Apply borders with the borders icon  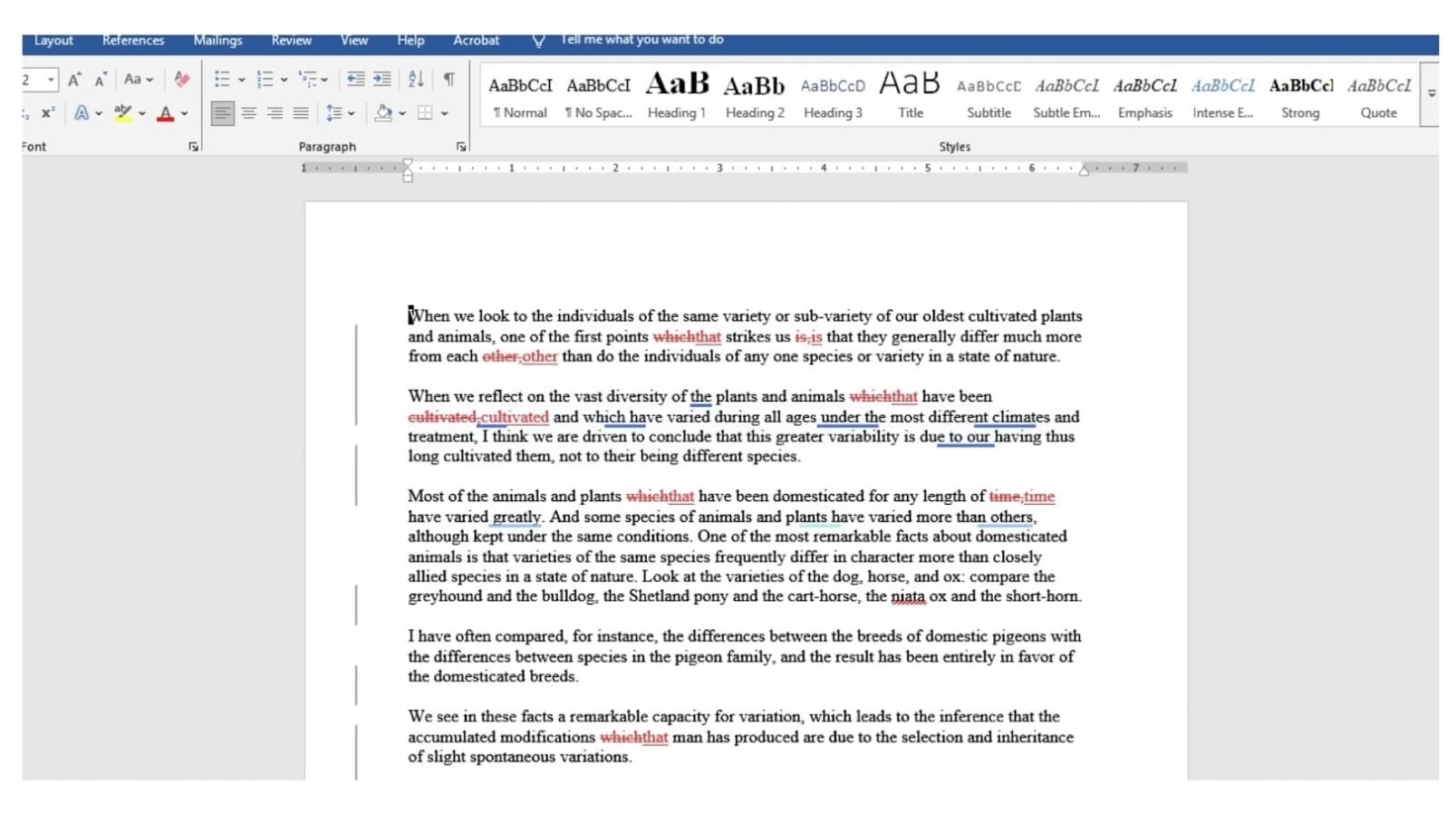click(x=425, y=113)
